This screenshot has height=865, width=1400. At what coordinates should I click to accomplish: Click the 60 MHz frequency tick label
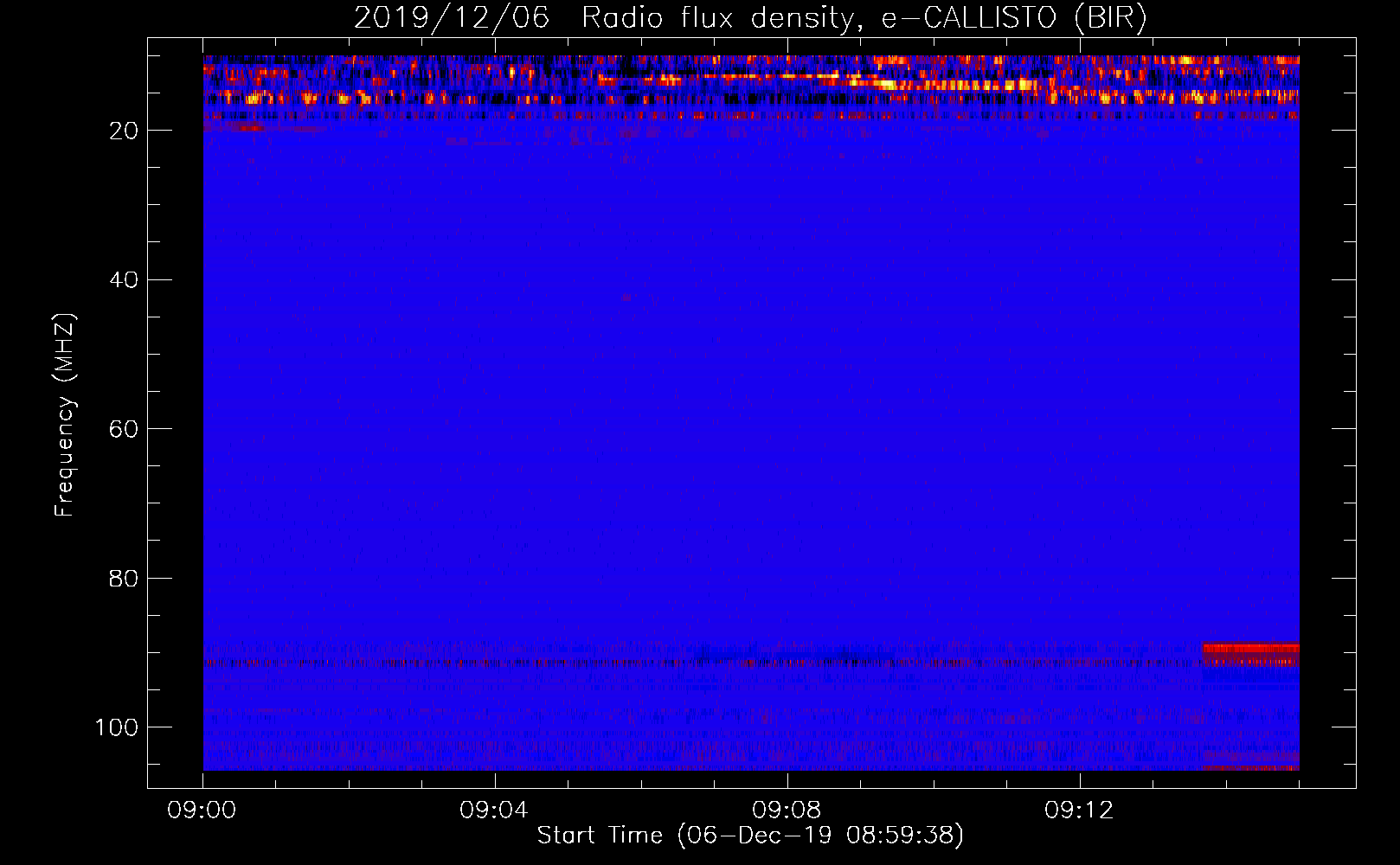coord(124,429)
